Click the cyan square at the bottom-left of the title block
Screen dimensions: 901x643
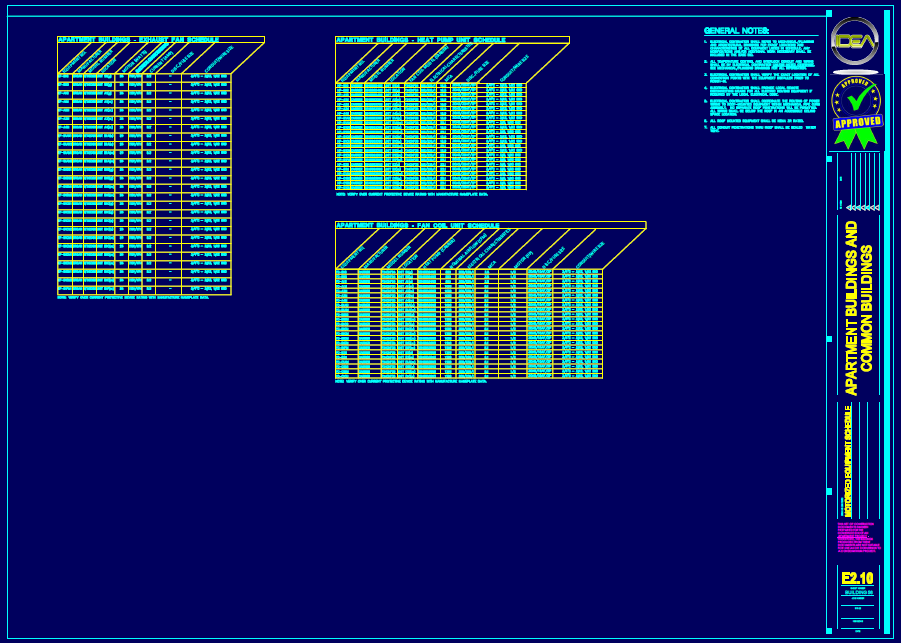[829, 629]
